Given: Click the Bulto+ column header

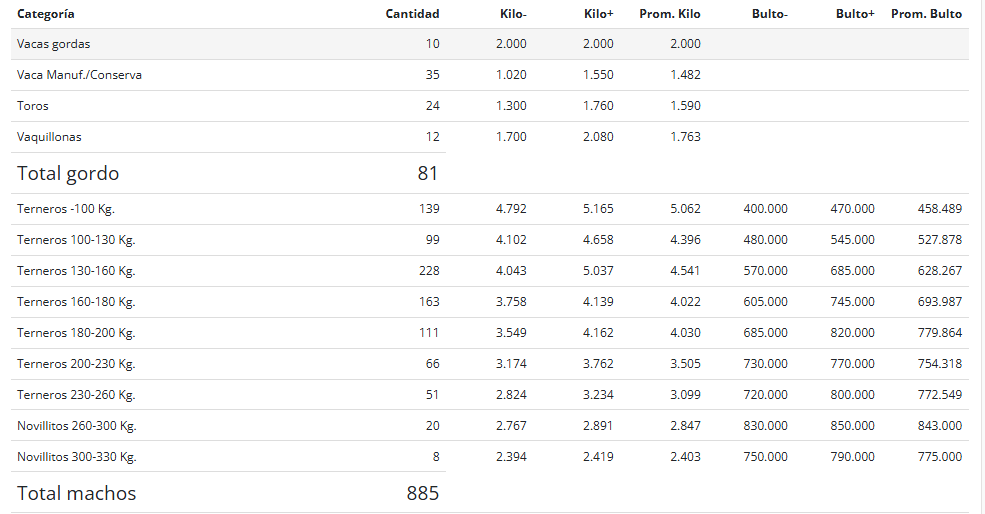Looking at the screenshot, I should [854, 14].
